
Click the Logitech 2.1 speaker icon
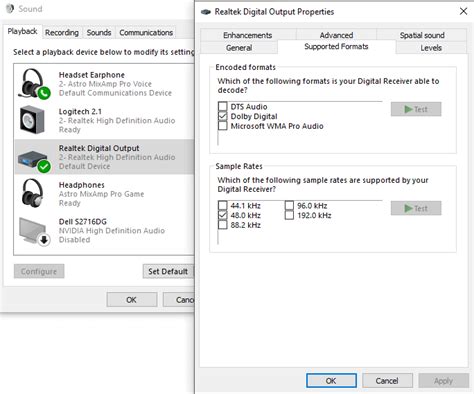(x=32, y=120)
